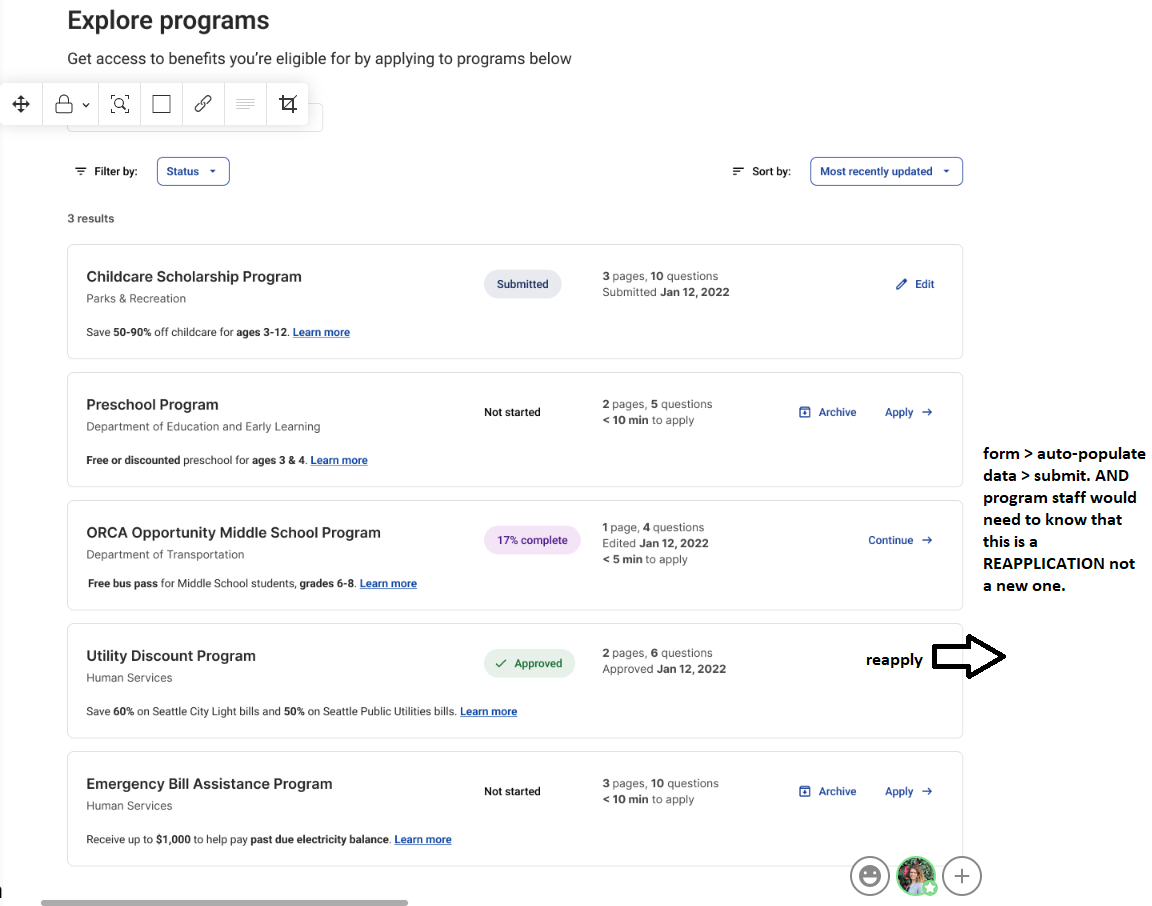Viewport: 1152px width, 906px height.
Task: Click the plus icon near the avatar
Action: (961, 875)
